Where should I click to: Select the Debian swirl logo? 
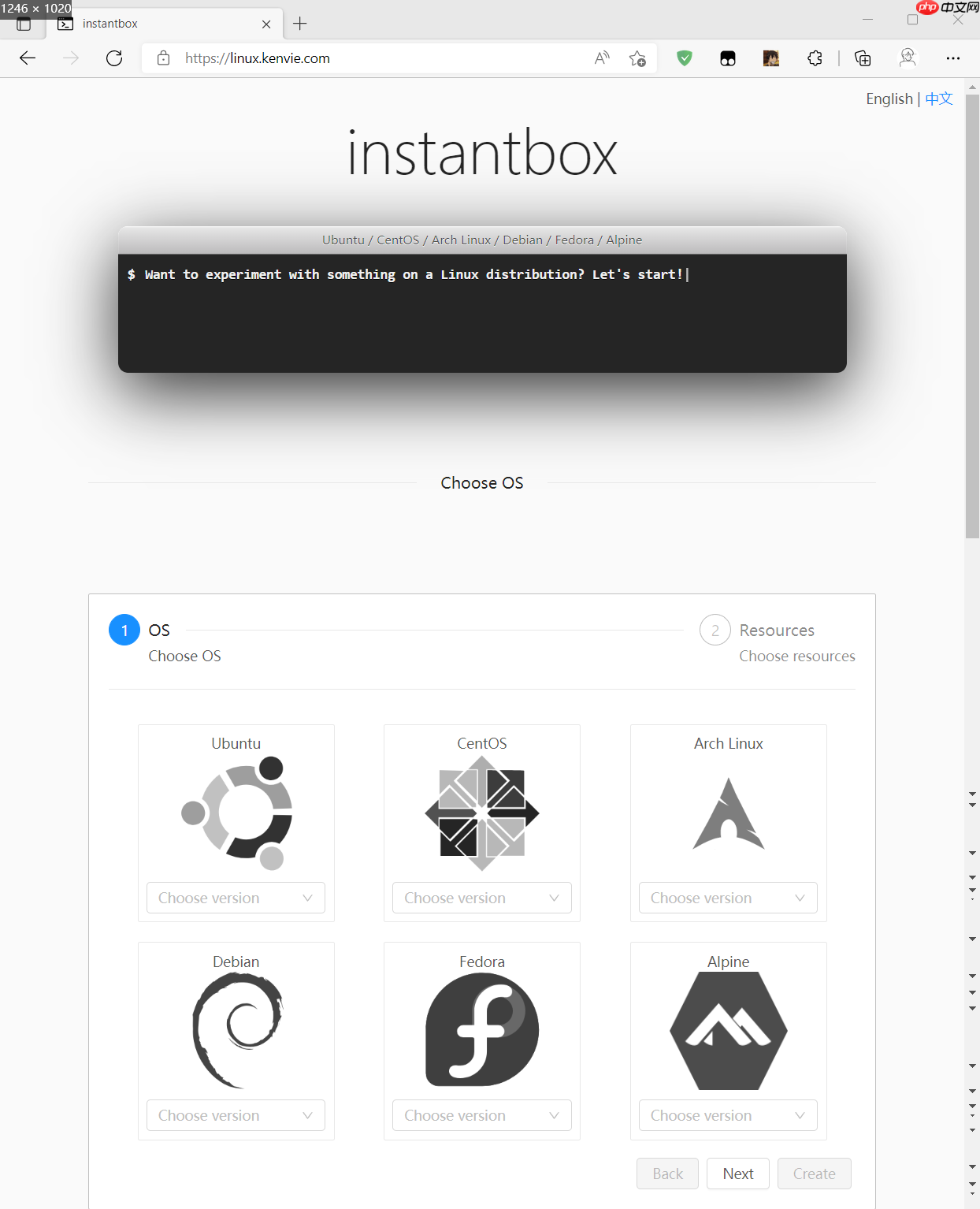(236, 1029)
